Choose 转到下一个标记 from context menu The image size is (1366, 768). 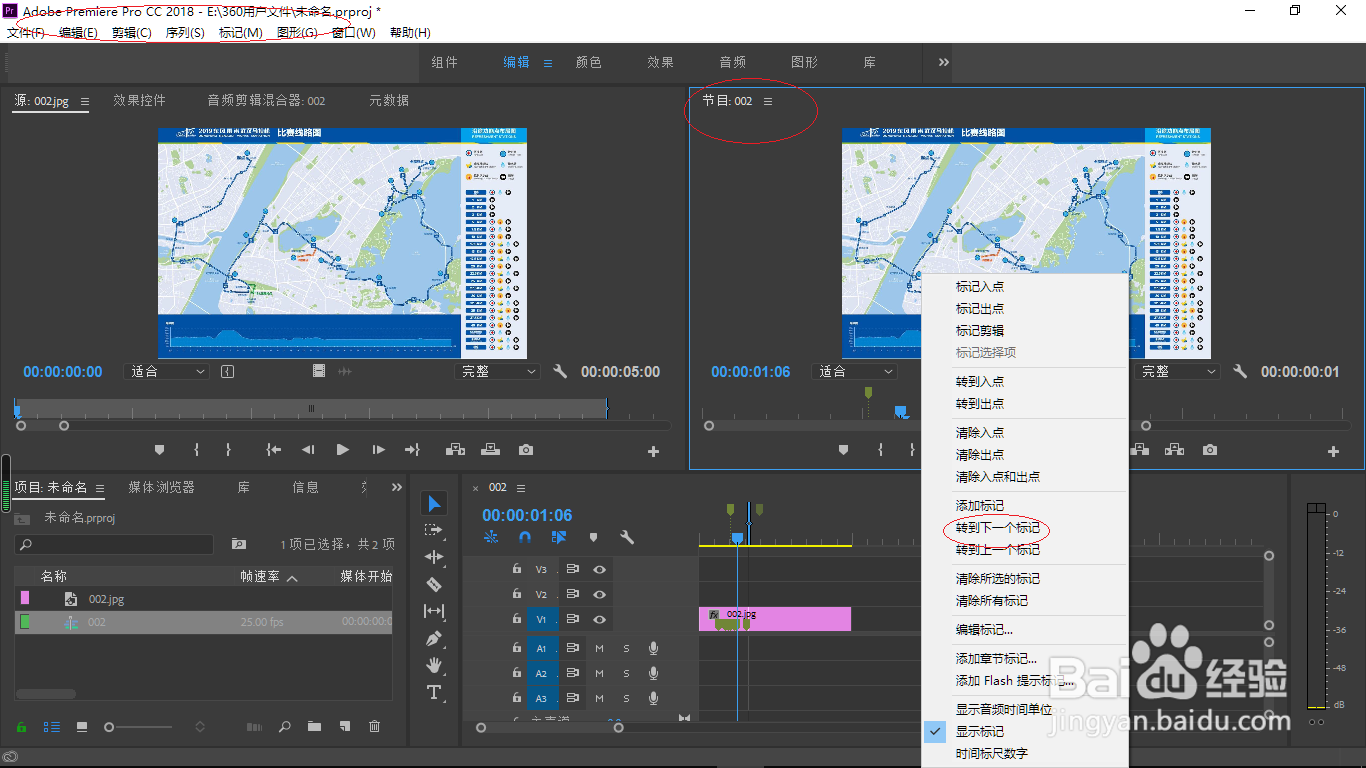tap(998, 528)
